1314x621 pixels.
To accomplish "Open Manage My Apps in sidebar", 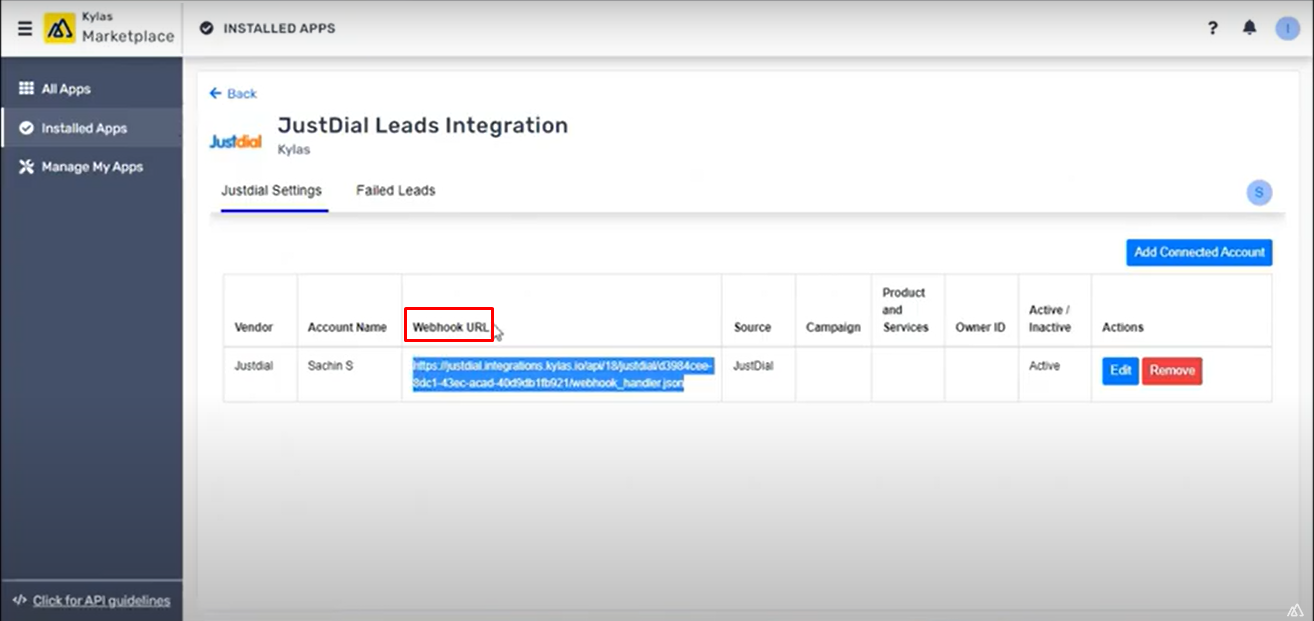I will pos(92,167).
